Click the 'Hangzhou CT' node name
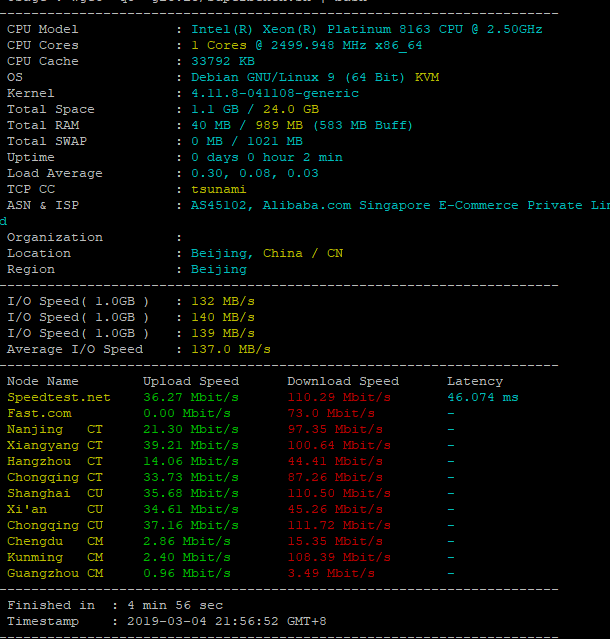The image size is (610, 639). click(x=55, y=461)
